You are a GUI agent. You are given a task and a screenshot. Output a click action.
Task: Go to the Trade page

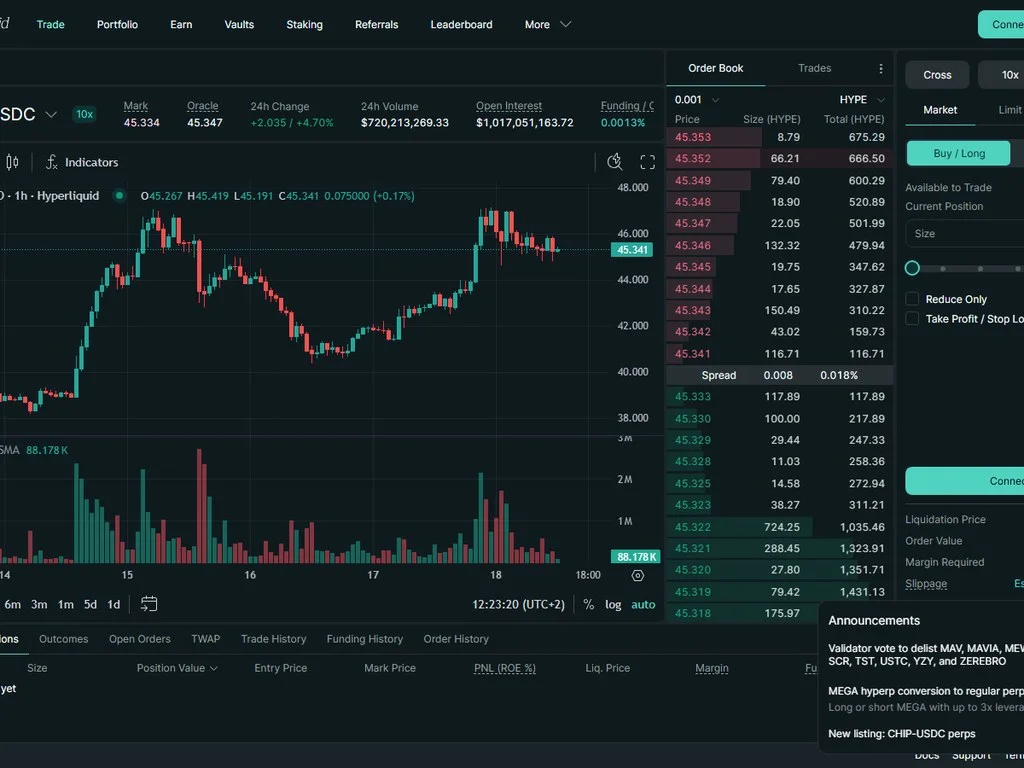[x=50, y=24]
